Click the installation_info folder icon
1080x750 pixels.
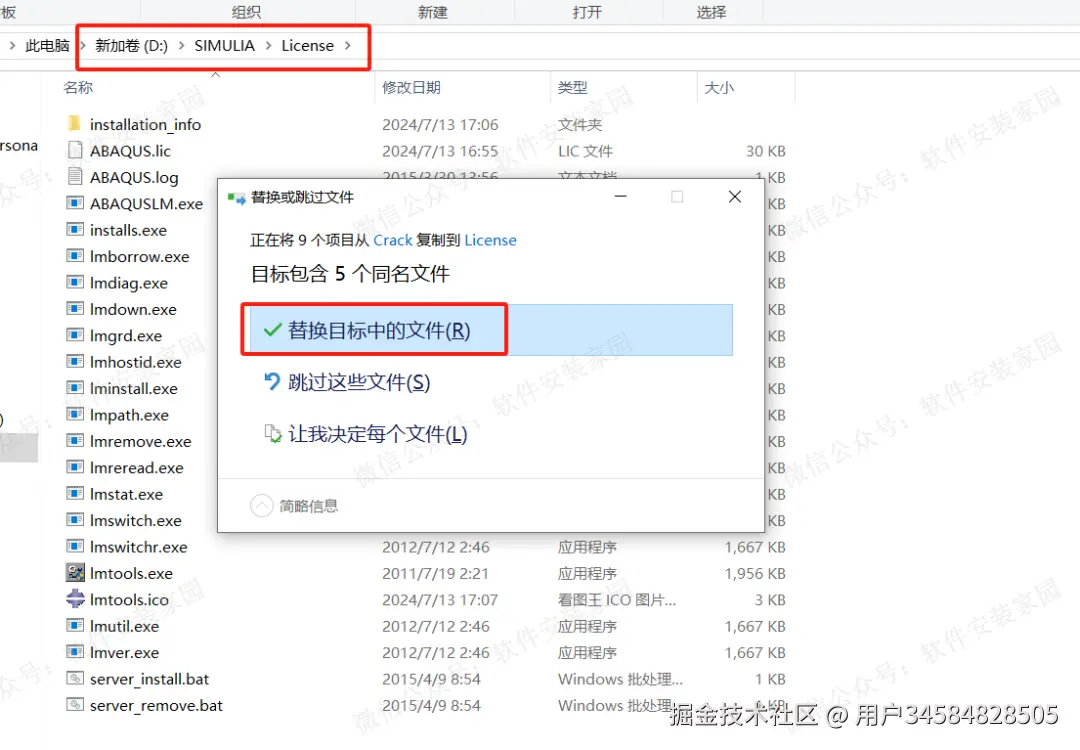[x=75, y=124]
